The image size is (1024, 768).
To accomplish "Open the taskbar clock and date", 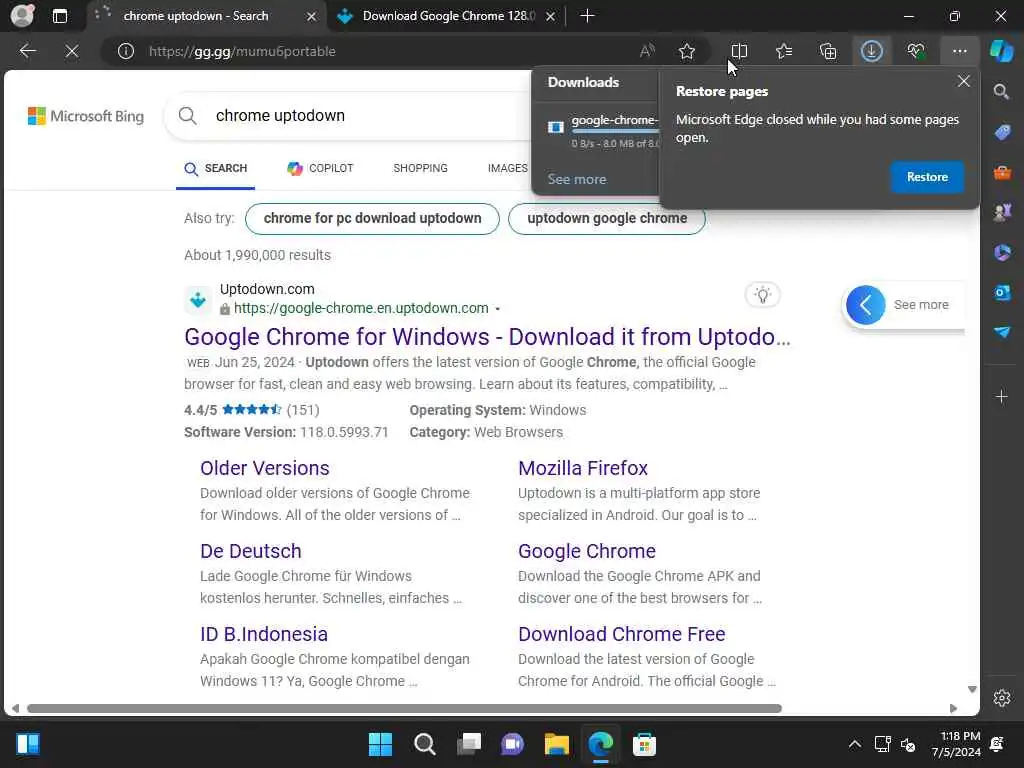I will point(956,744).
